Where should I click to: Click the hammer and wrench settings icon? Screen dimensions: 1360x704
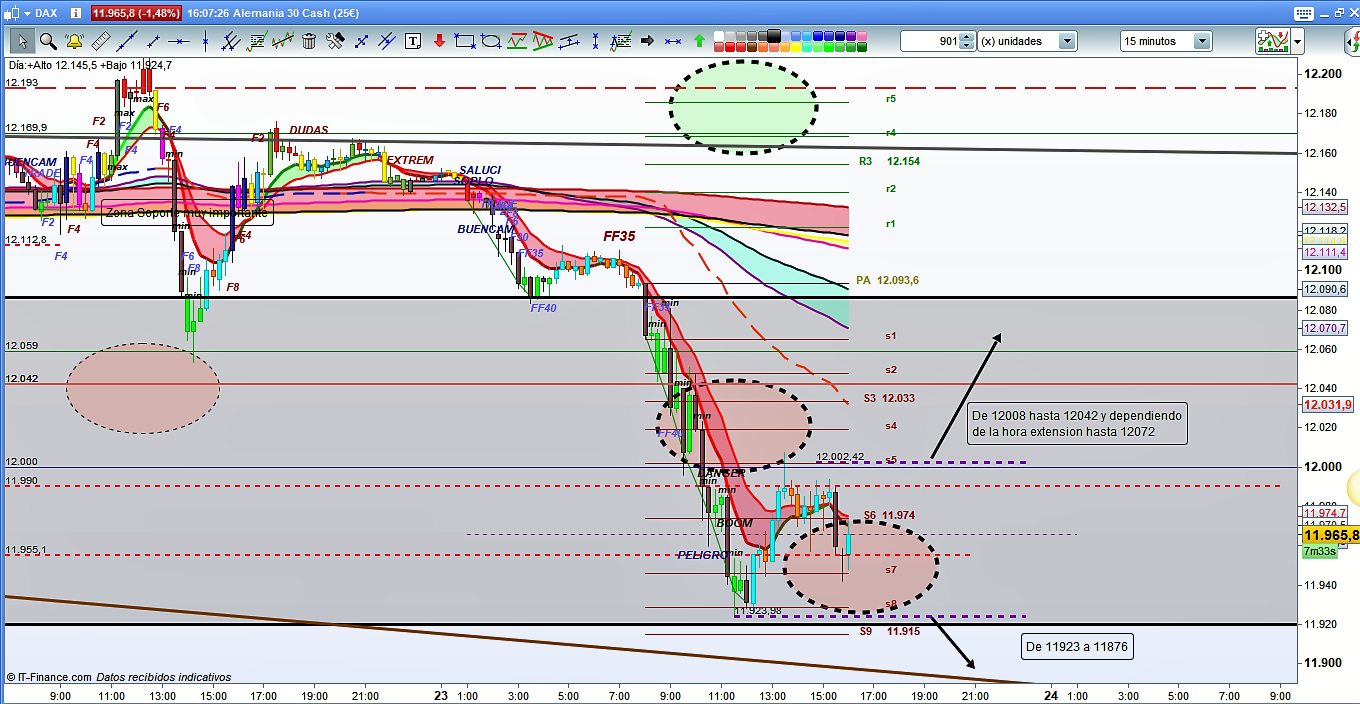click(335, 41)
